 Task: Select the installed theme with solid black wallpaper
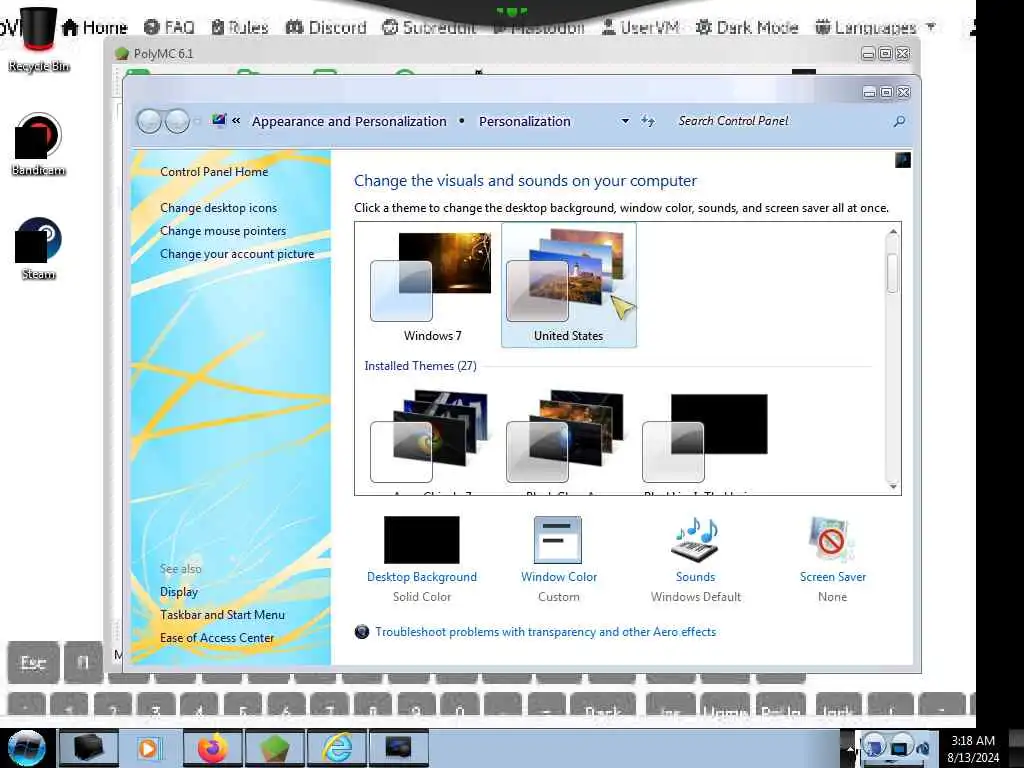coord(705,439)
